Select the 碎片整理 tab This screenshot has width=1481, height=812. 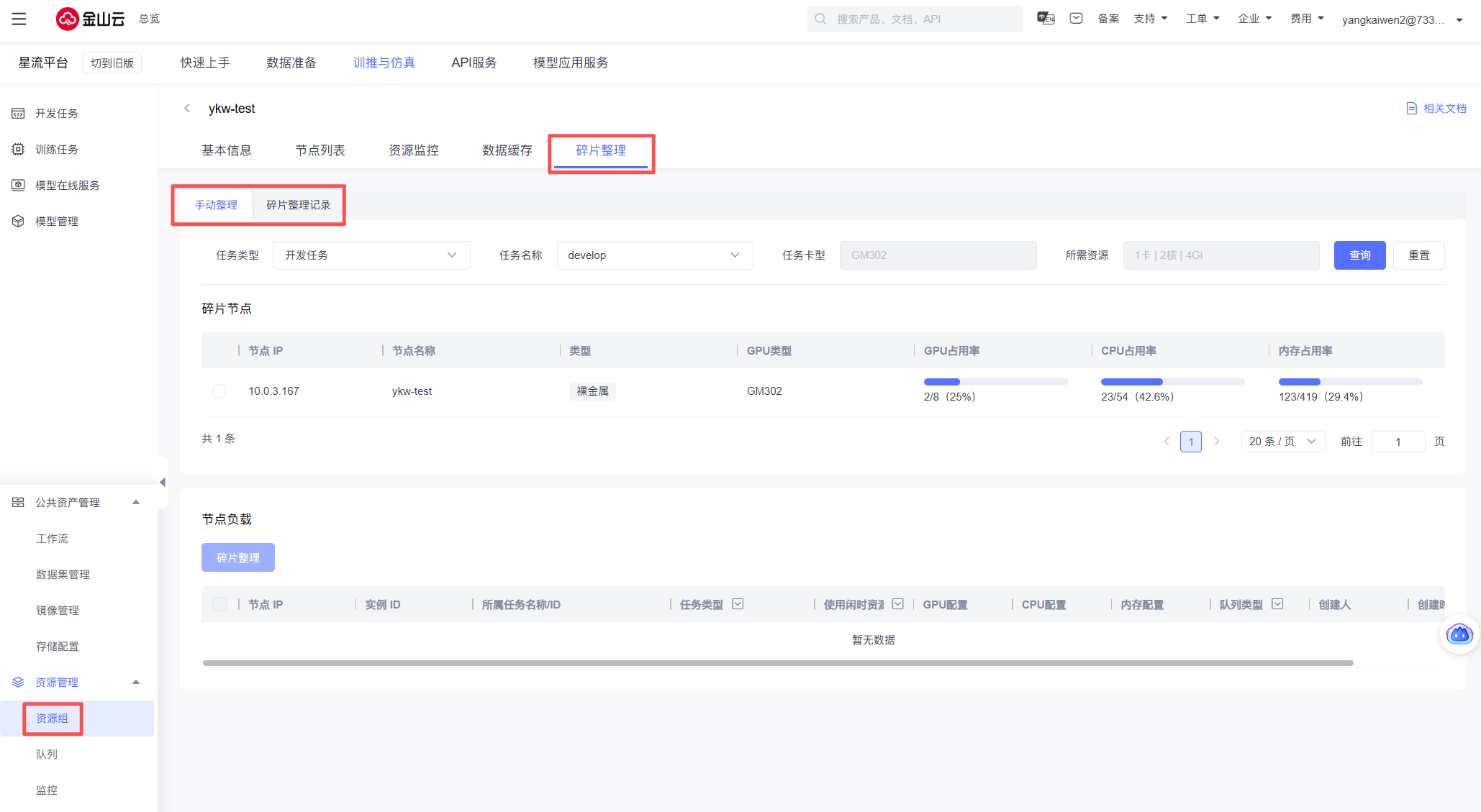tap(601, 150)
